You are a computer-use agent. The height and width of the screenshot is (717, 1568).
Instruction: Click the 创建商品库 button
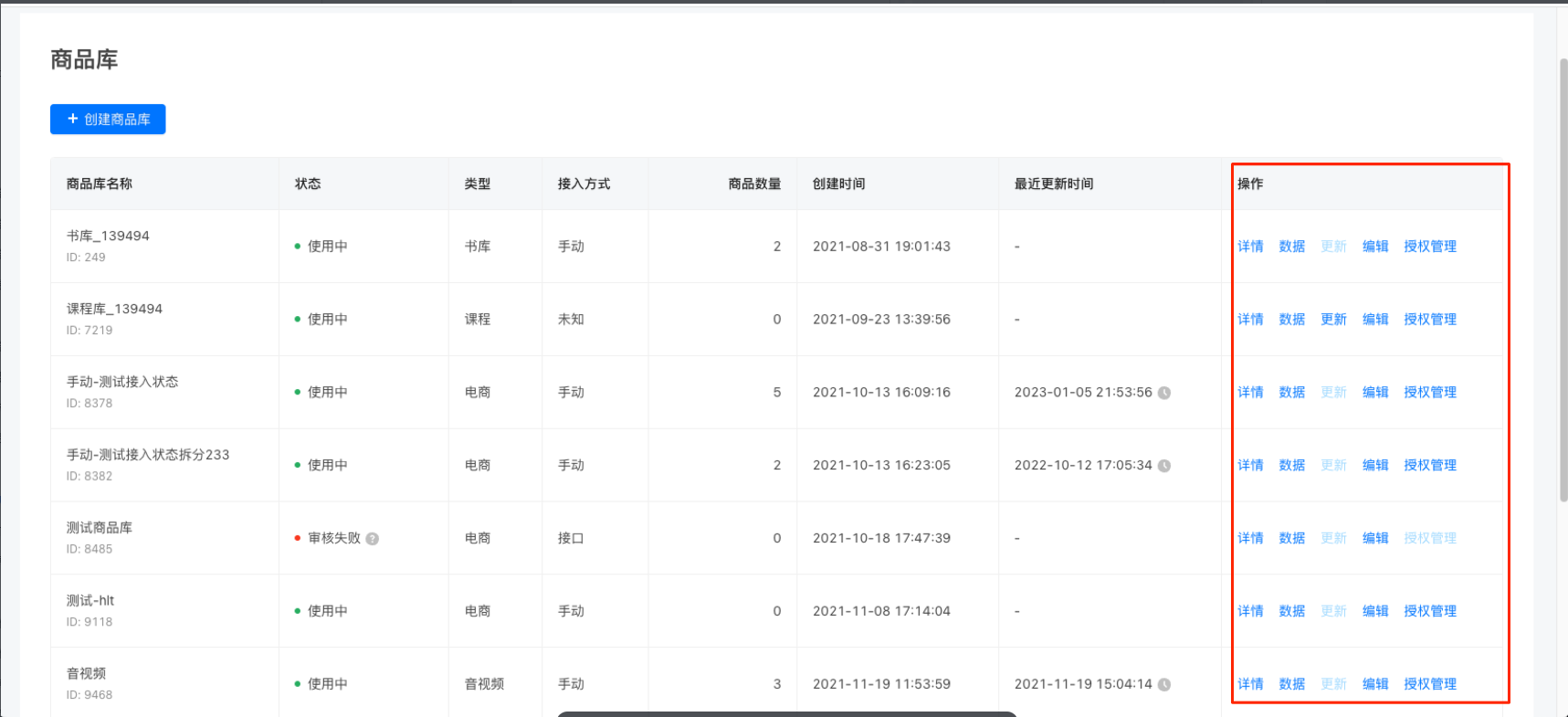(x=108, y=120)
